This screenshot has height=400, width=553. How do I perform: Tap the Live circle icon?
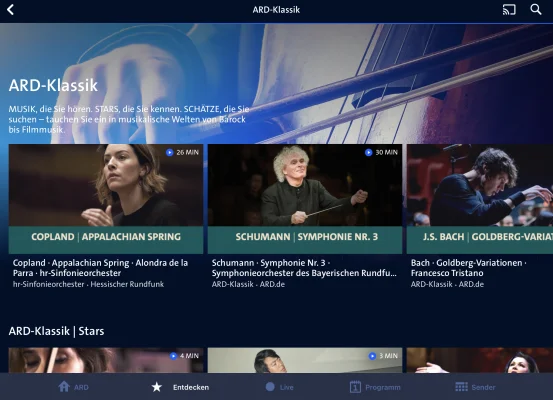tap(270, 387)
